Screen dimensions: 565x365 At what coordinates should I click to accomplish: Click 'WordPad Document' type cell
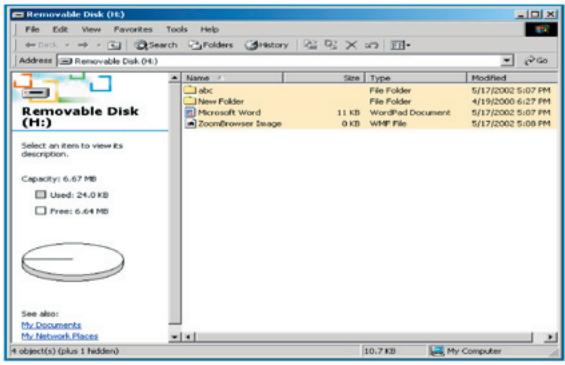pyautogui.click(x=410, y=112)
